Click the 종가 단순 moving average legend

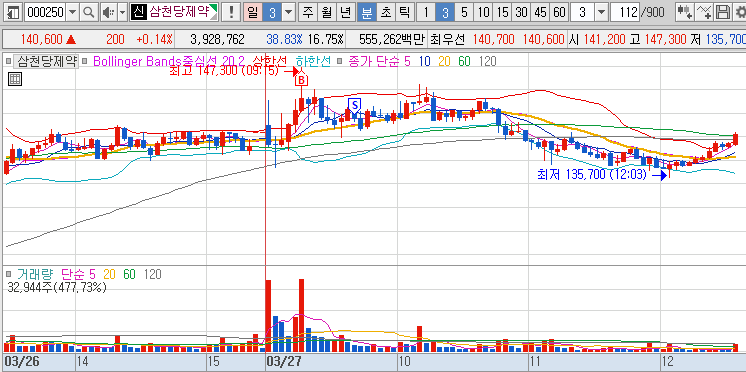point(379,61)
